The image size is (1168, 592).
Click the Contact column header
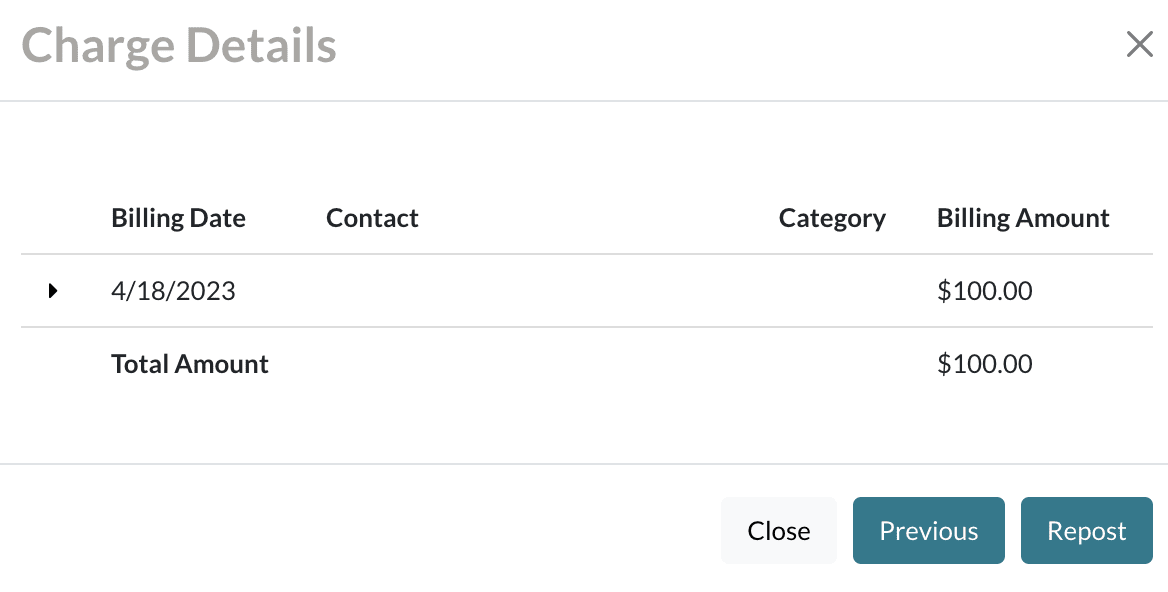tap(372, 218)
